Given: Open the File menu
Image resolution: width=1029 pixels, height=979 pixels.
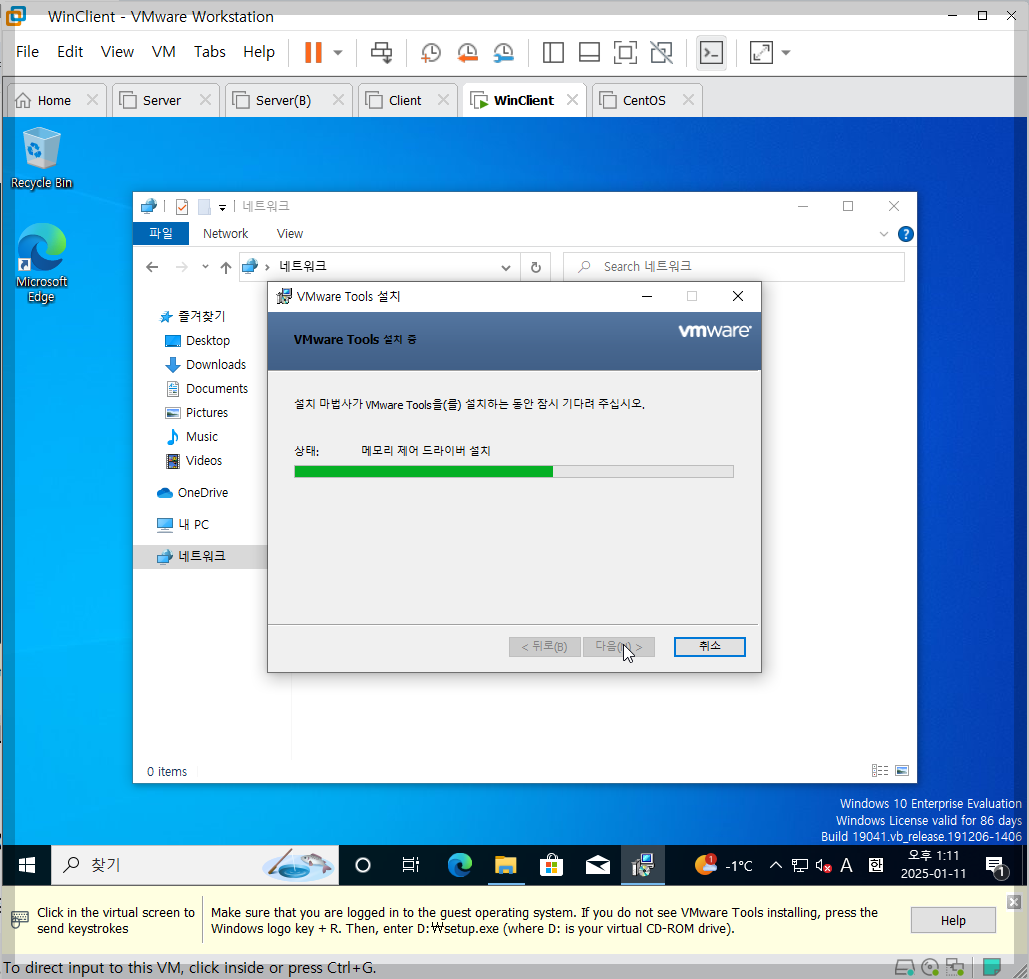Looking at the screenshot, I should tap(28, 52).
